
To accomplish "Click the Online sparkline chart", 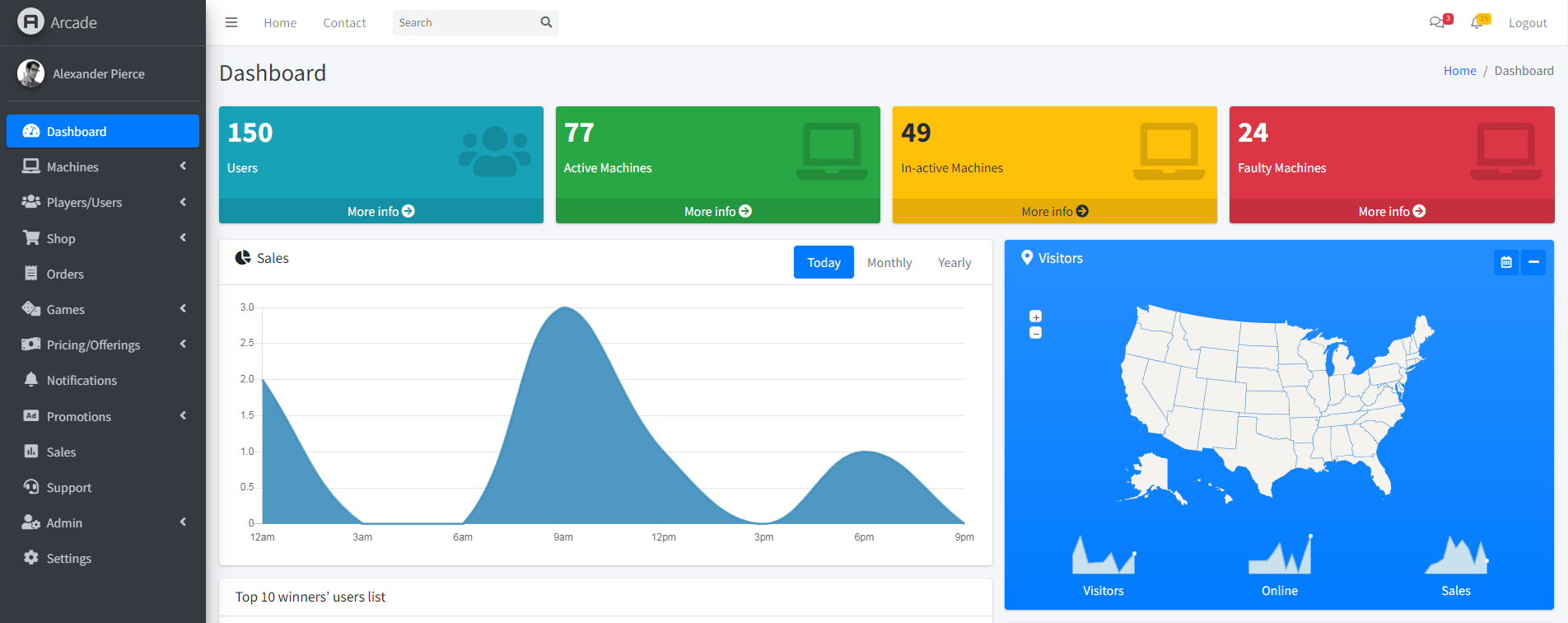I will click(1280, 554).
